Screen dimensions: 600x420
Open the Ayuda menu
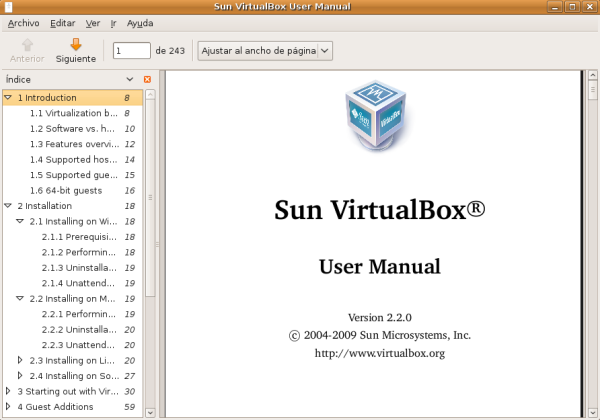(141, 22)
